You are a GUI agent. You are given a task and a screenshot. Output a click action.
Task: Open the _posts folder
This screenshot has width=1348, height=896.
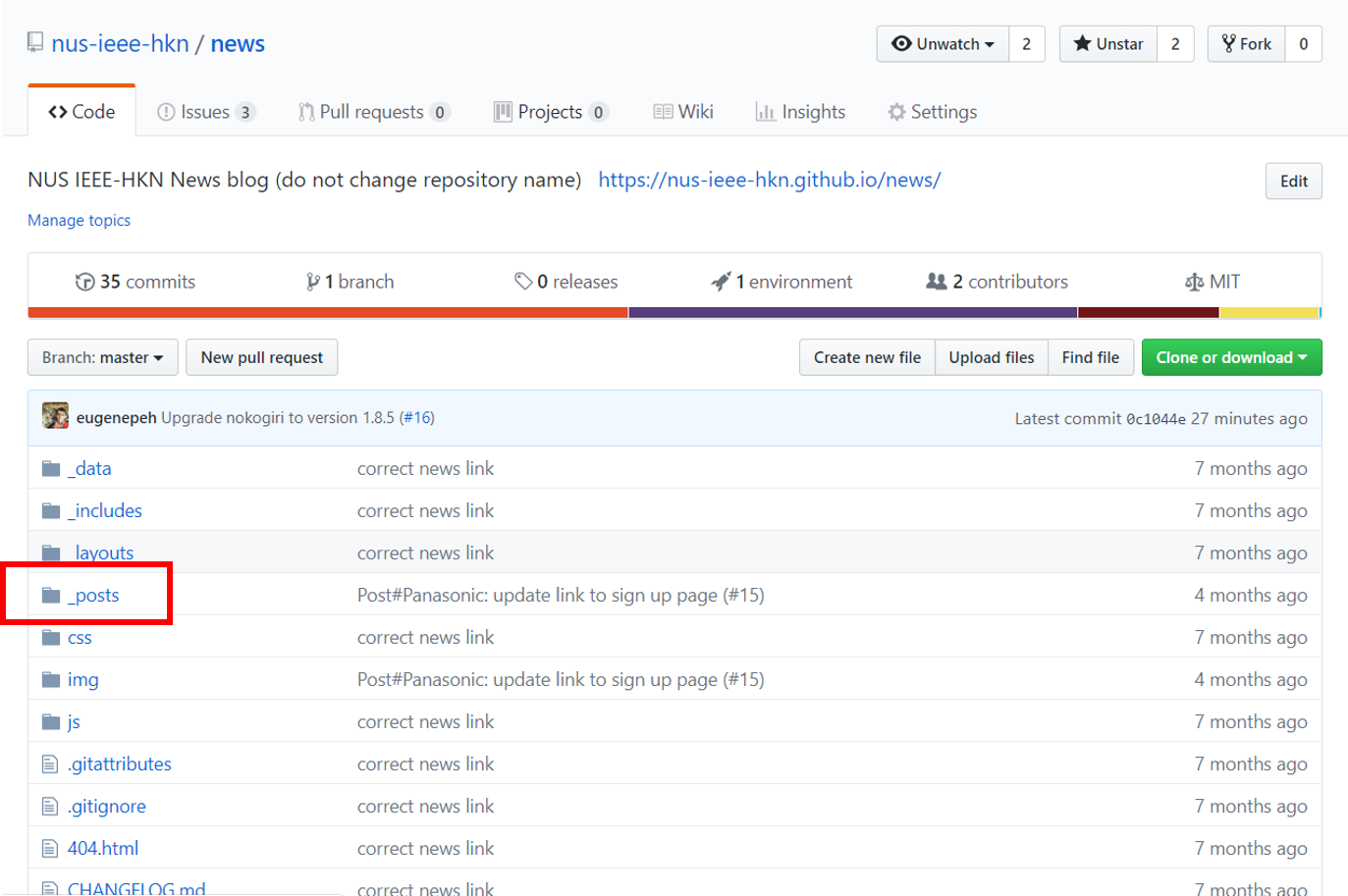click(93, 595)
